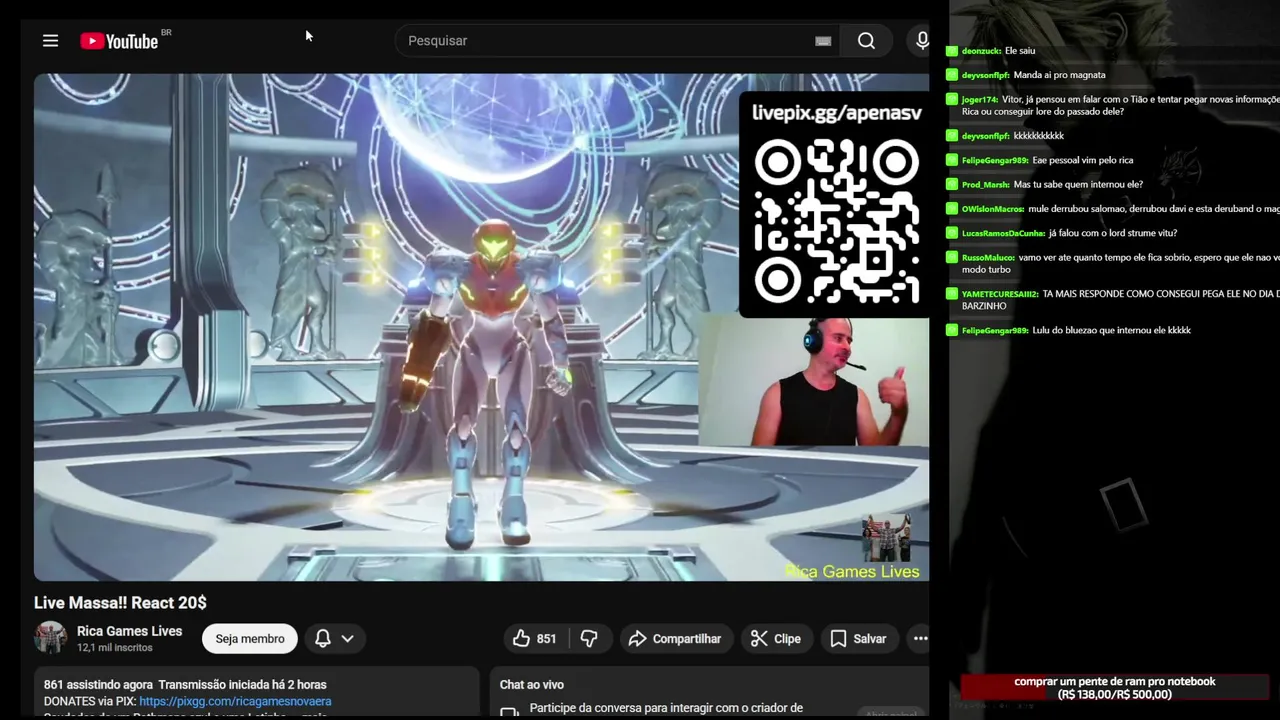
Task: Click the Live Massa!! React 20$ title
Action: [120, 603]
